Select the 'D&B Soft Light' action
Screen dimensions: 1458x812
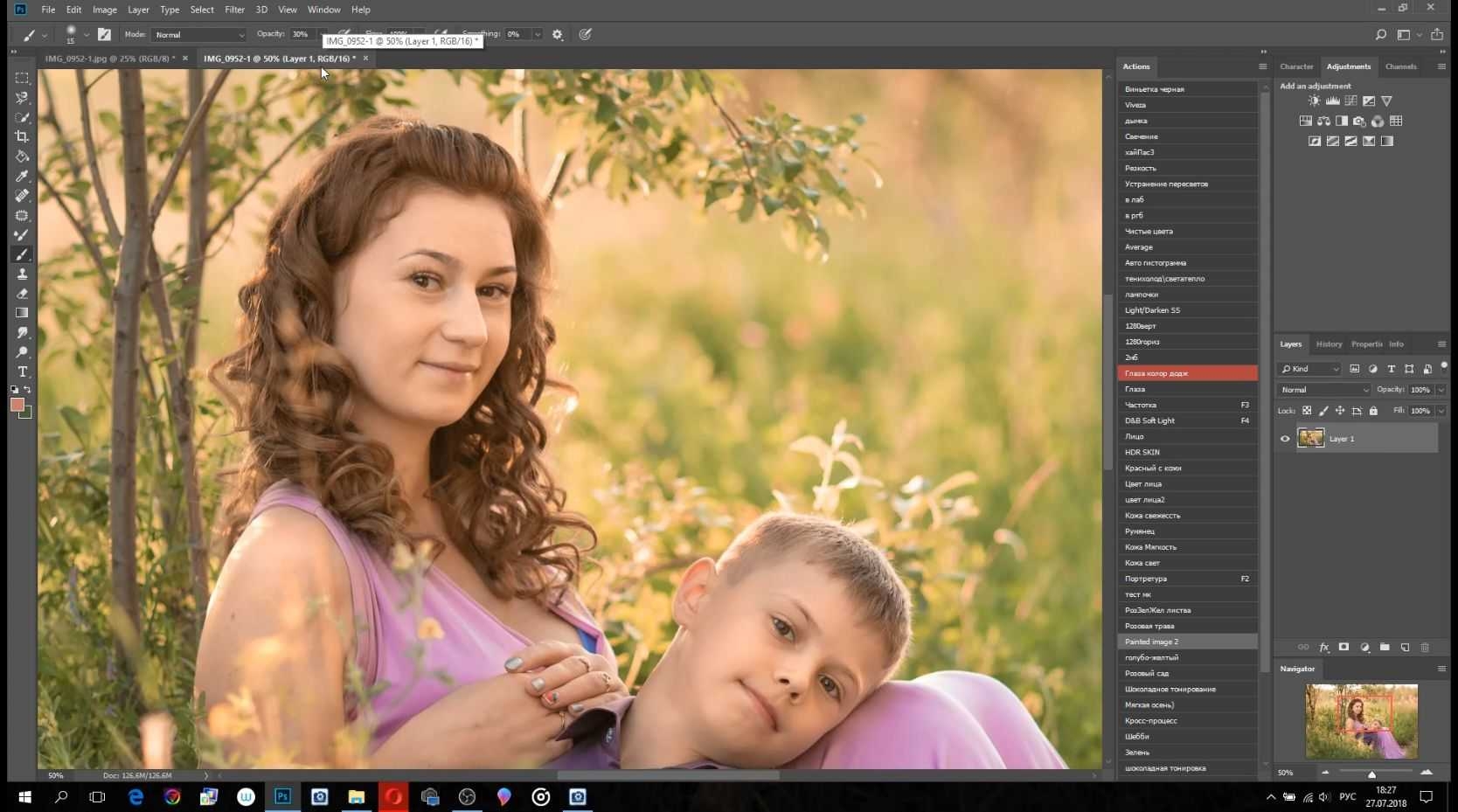(1187, 420)
